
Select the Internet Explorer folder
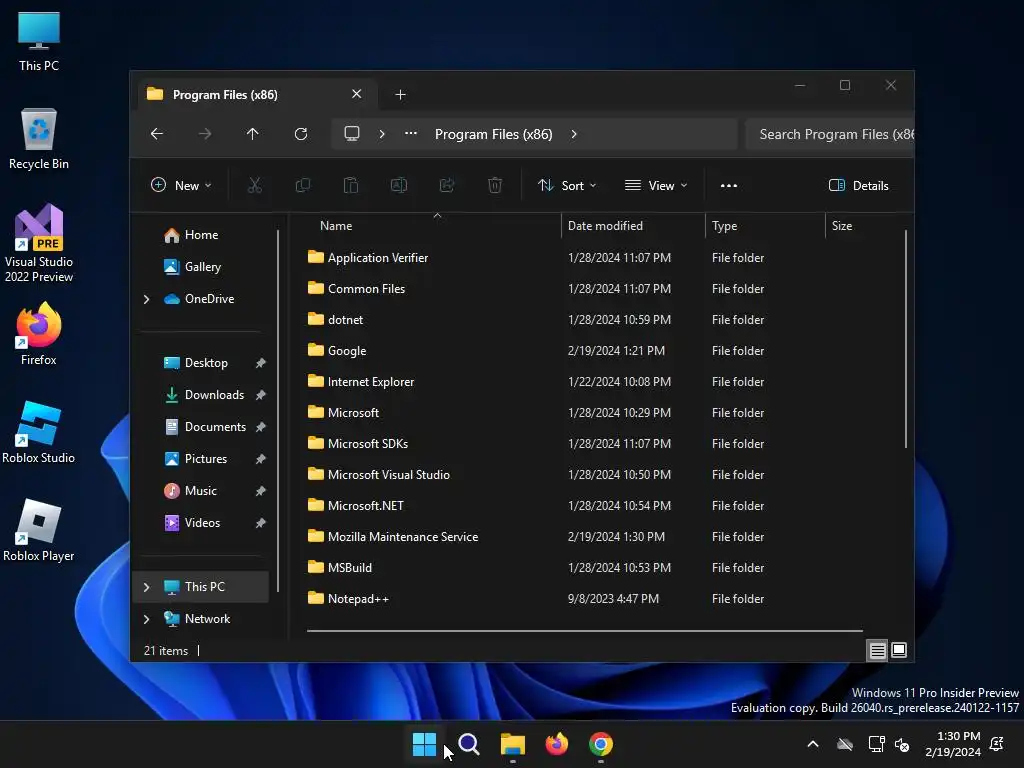371,382
